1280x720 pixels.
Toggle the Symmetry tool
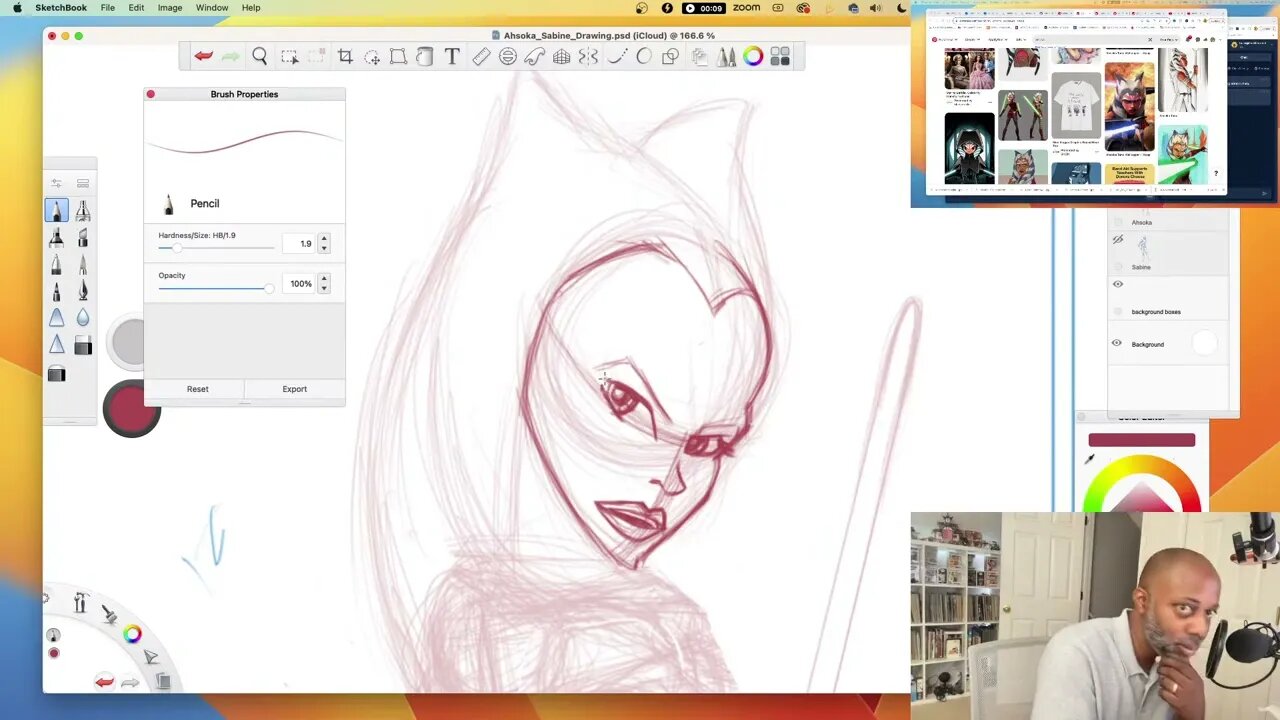click(x=588, y=57)
